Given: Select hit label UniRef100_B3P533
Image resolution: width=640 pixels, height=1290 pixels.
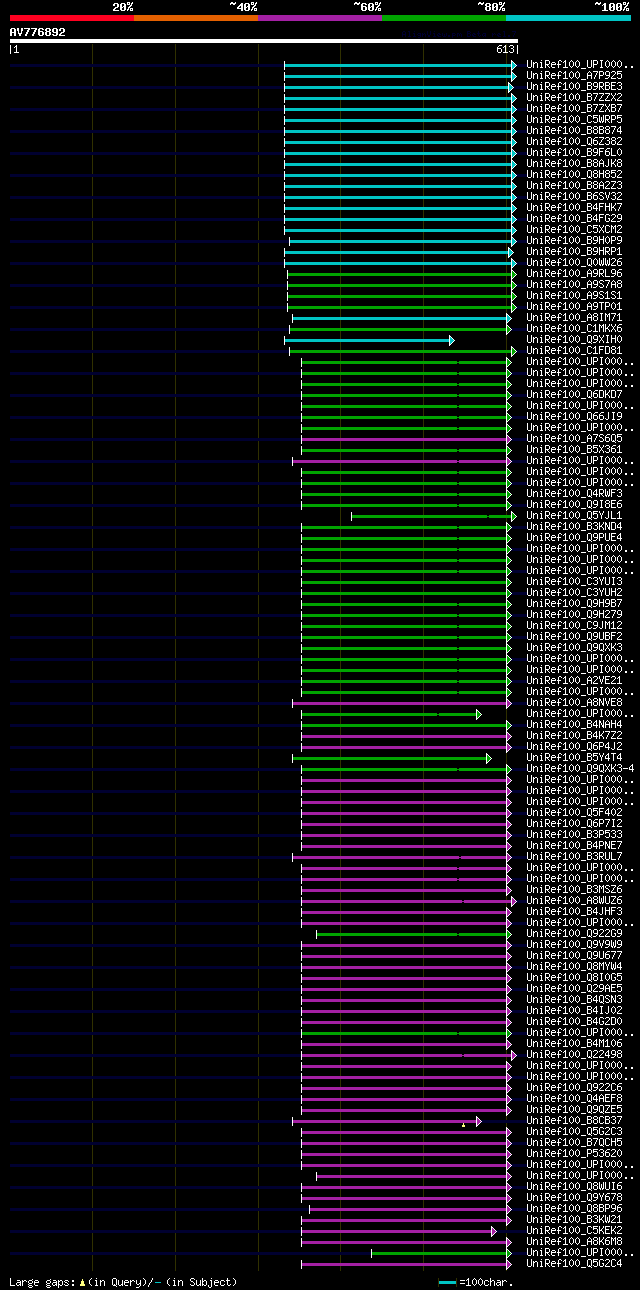Looking at the screenshot, I should pos(574,834).
